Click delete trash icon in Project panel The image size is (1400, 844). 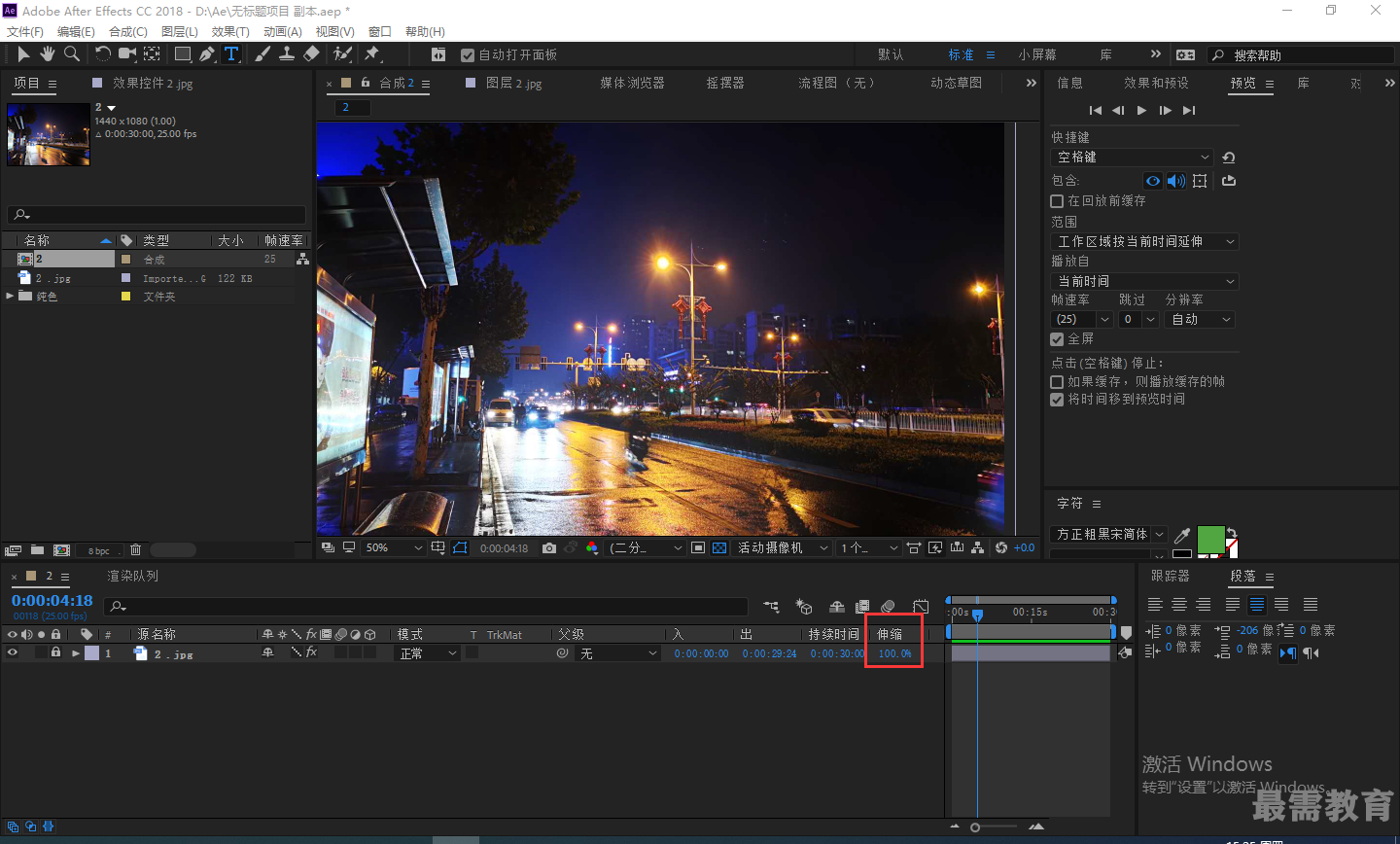pos(136,550)
